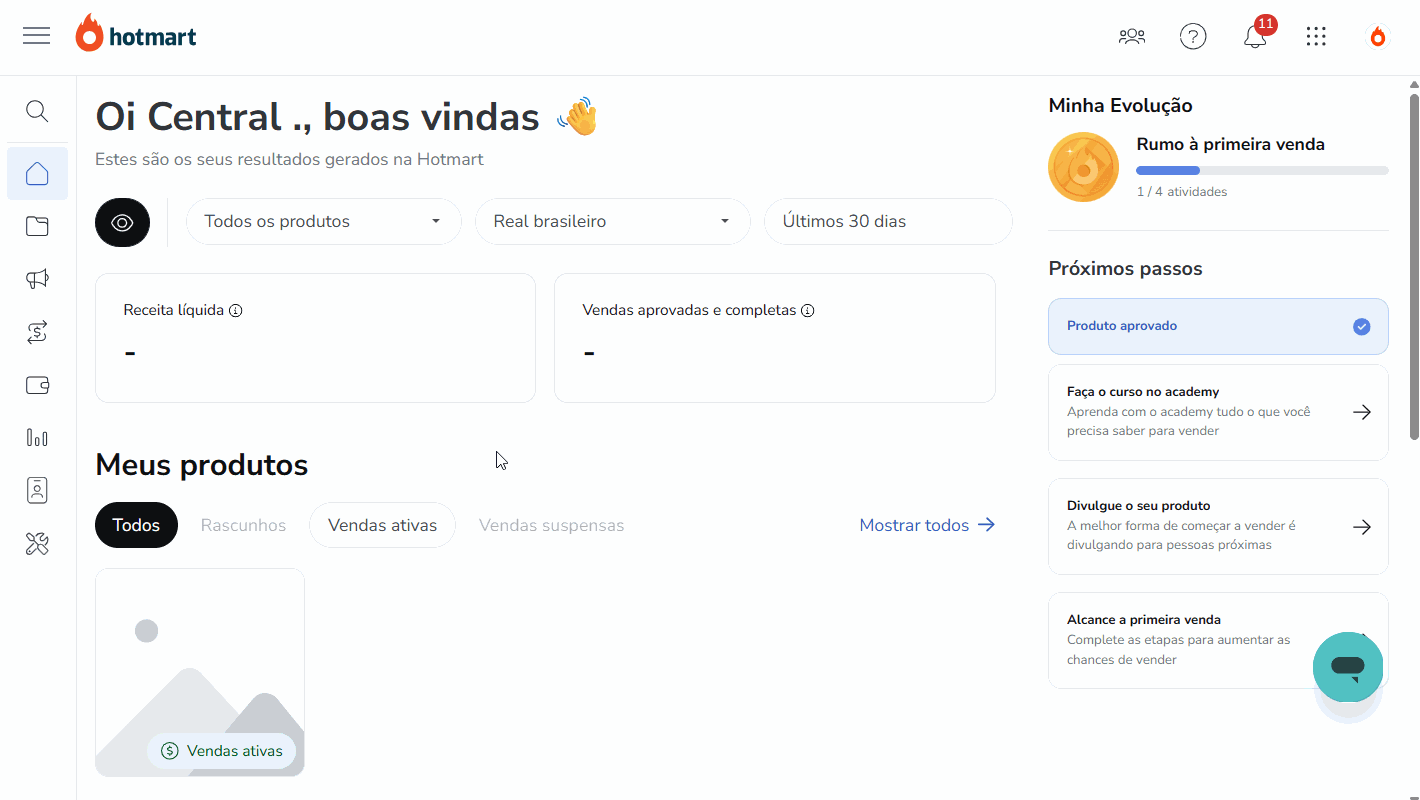Viewport: 1420px width, 800px height.
Task: Open the hamburger menu
Action: (37, 36)
